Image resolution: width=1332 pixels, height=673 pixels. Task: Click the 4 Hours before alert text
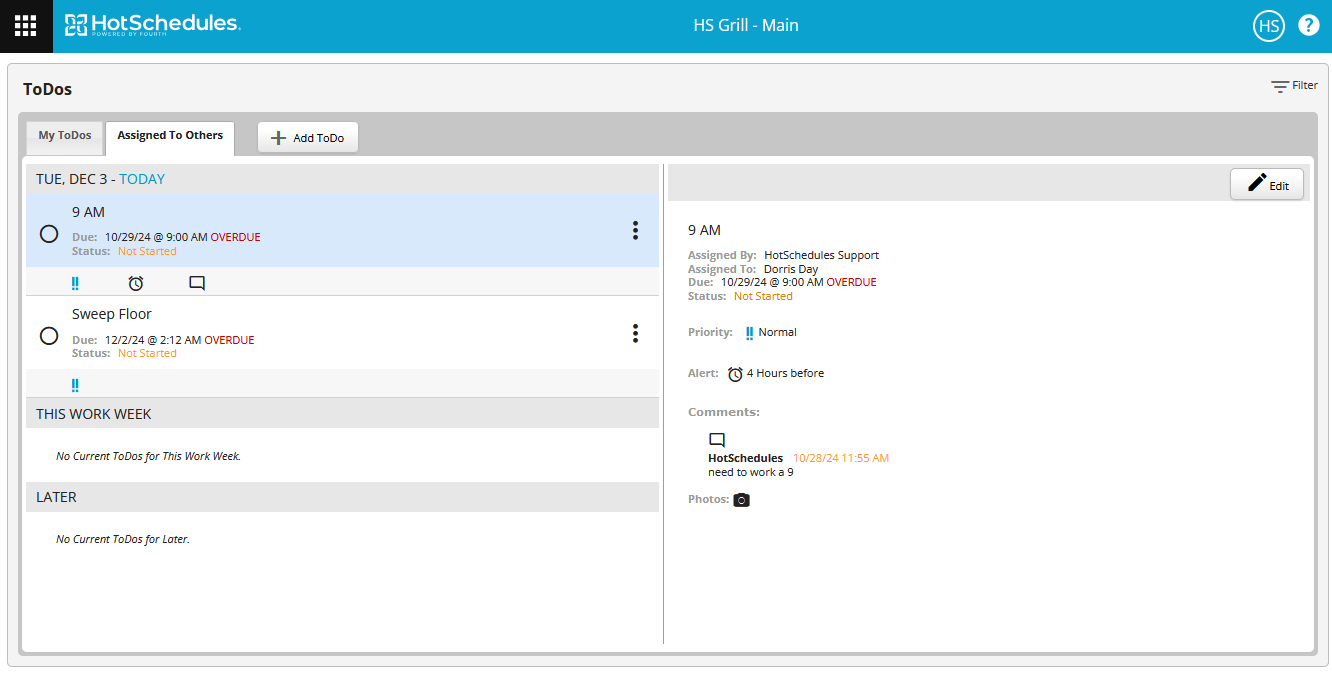786,373
